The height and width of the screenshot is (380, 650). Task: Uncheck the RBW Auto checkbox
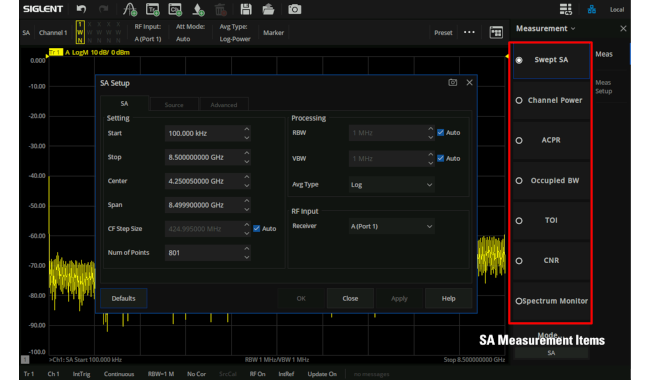tap(441, 133)
